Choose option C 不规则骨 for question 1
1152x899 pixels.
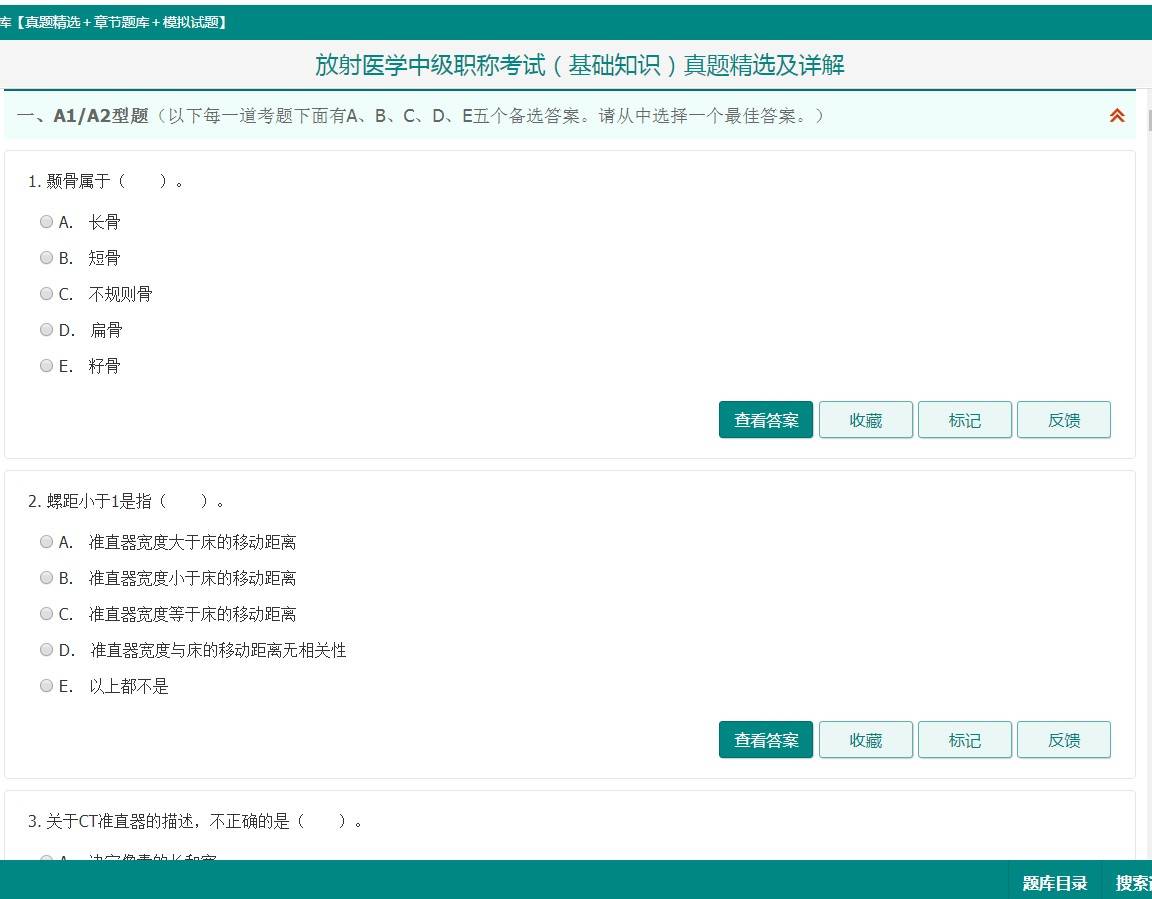pyautogui.click(x=46, y=293)
